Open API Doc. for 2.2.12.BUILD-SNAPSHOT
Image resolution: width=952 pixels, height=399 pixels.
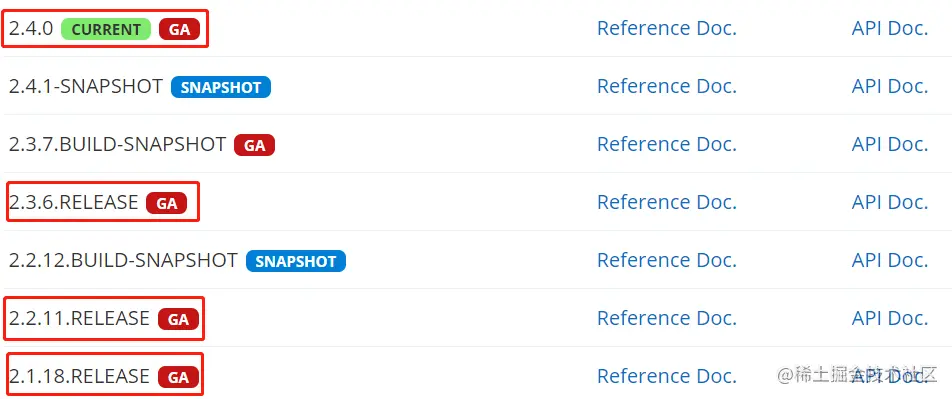tap(890, 260)
